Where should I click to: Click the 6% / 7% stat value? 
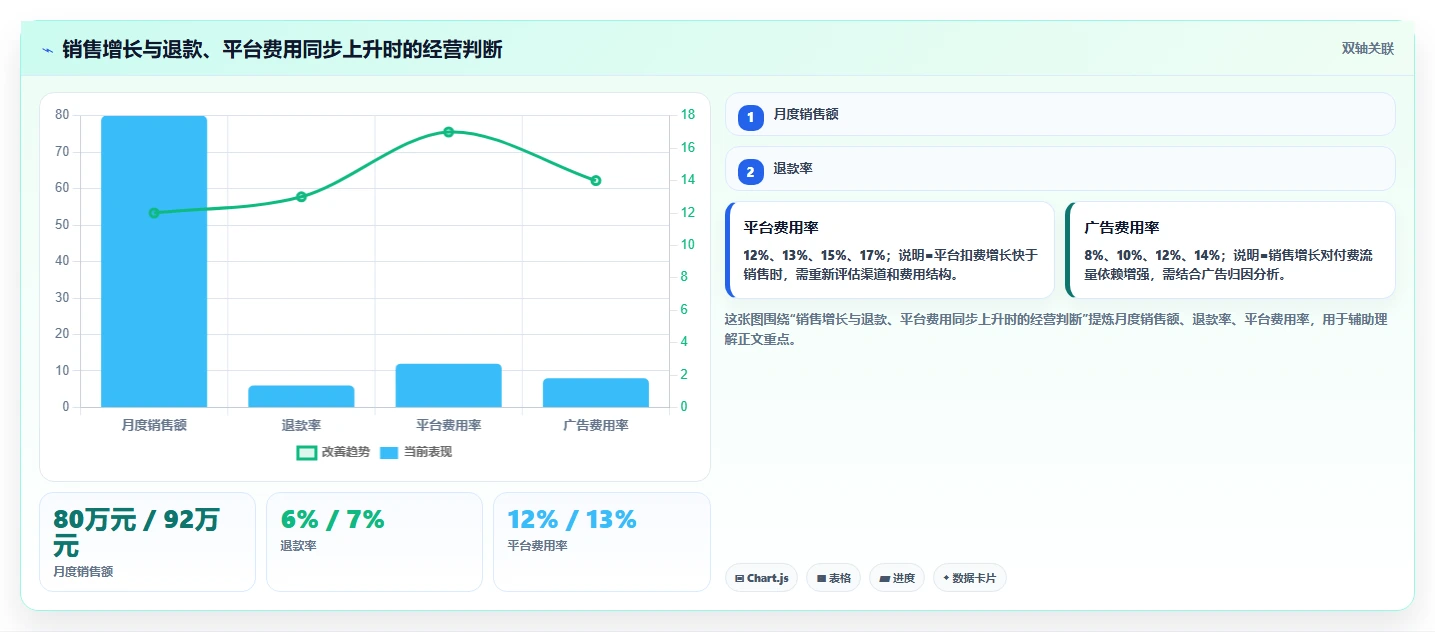pos(333,520)
